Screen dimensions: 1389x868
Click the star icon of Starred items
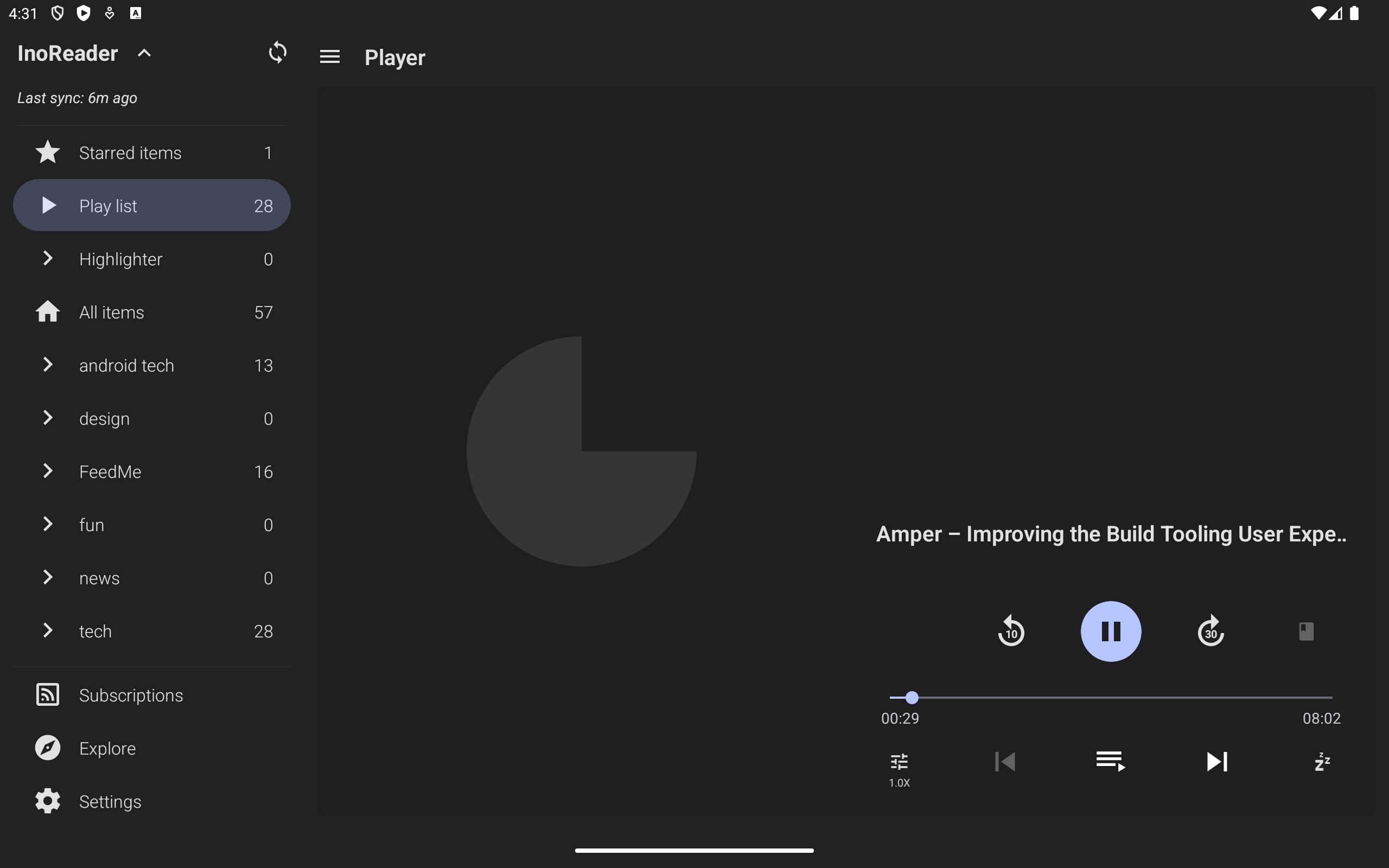[48, 152]
